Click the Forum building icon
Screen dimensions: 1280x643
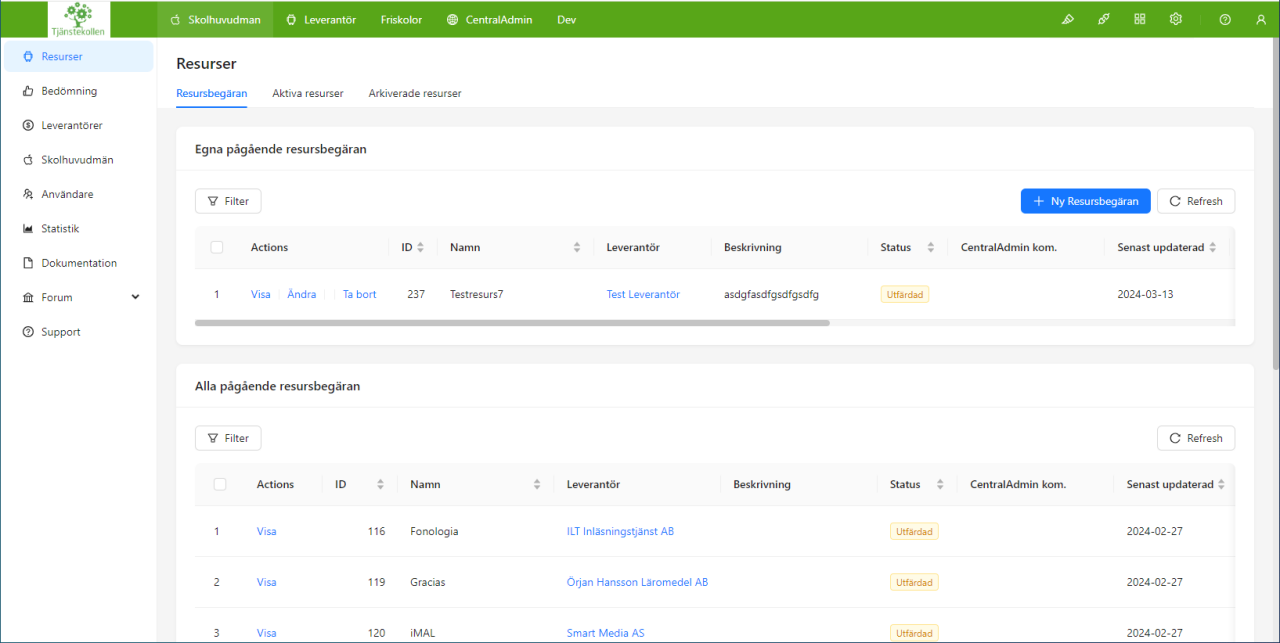coord(28,298)
